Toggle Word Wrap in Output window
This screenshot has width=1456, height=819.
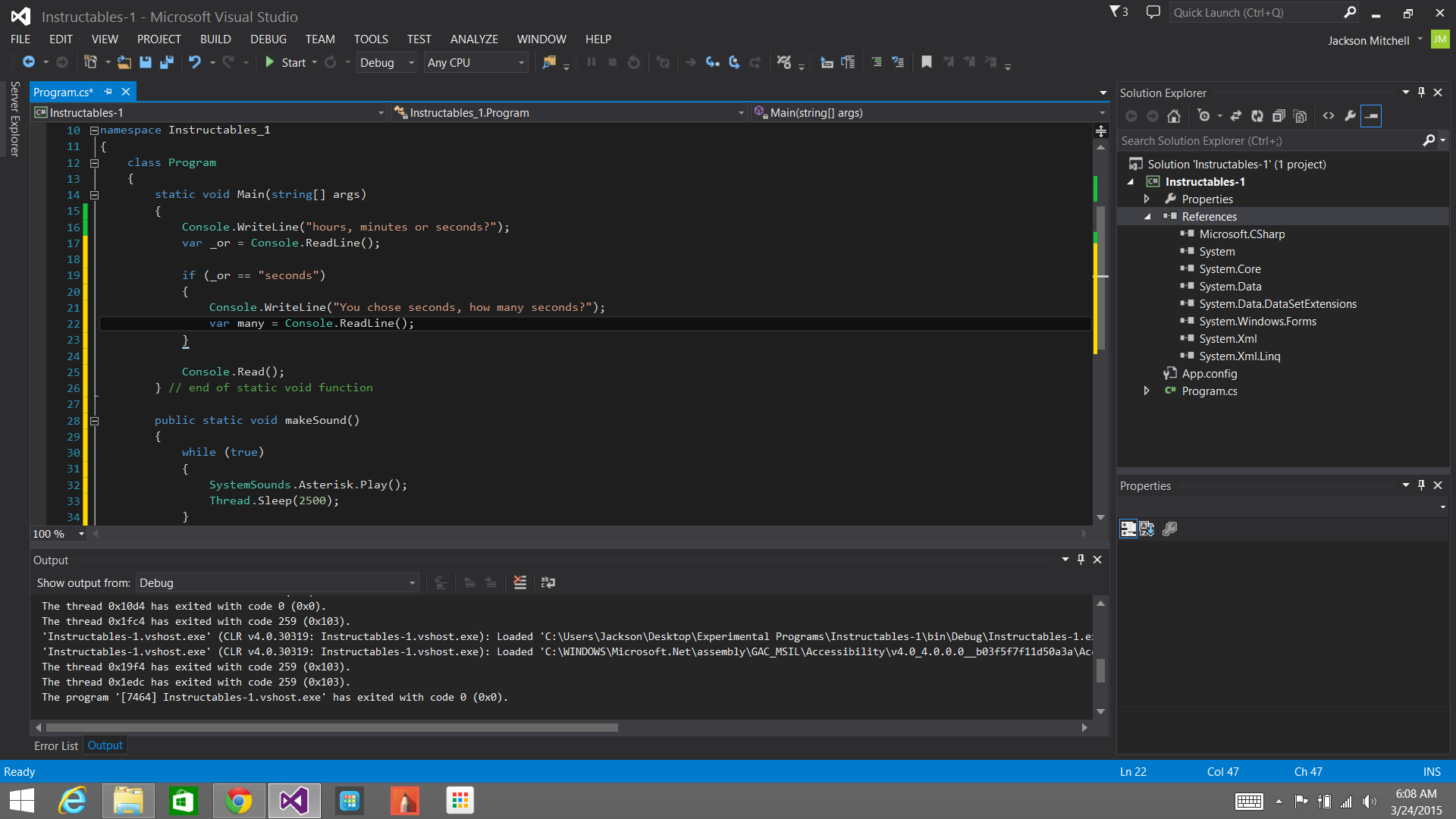(x=548, y=582)
